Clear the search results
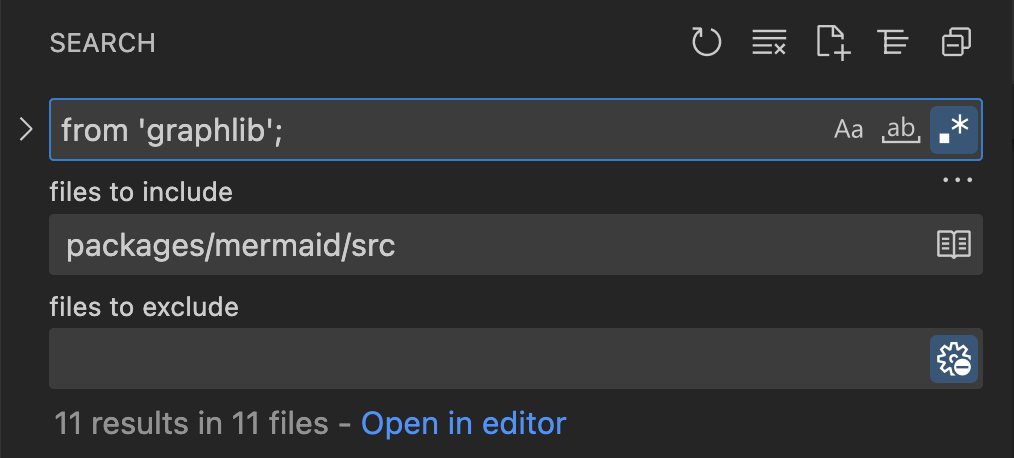 point(769,43)
